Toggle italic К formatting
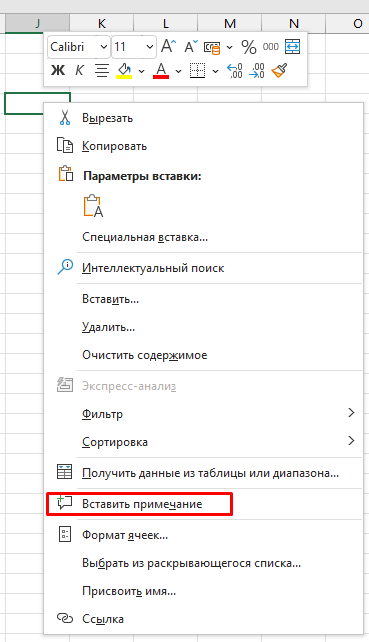This screenshot has height=642, width=369. (79, 70)
